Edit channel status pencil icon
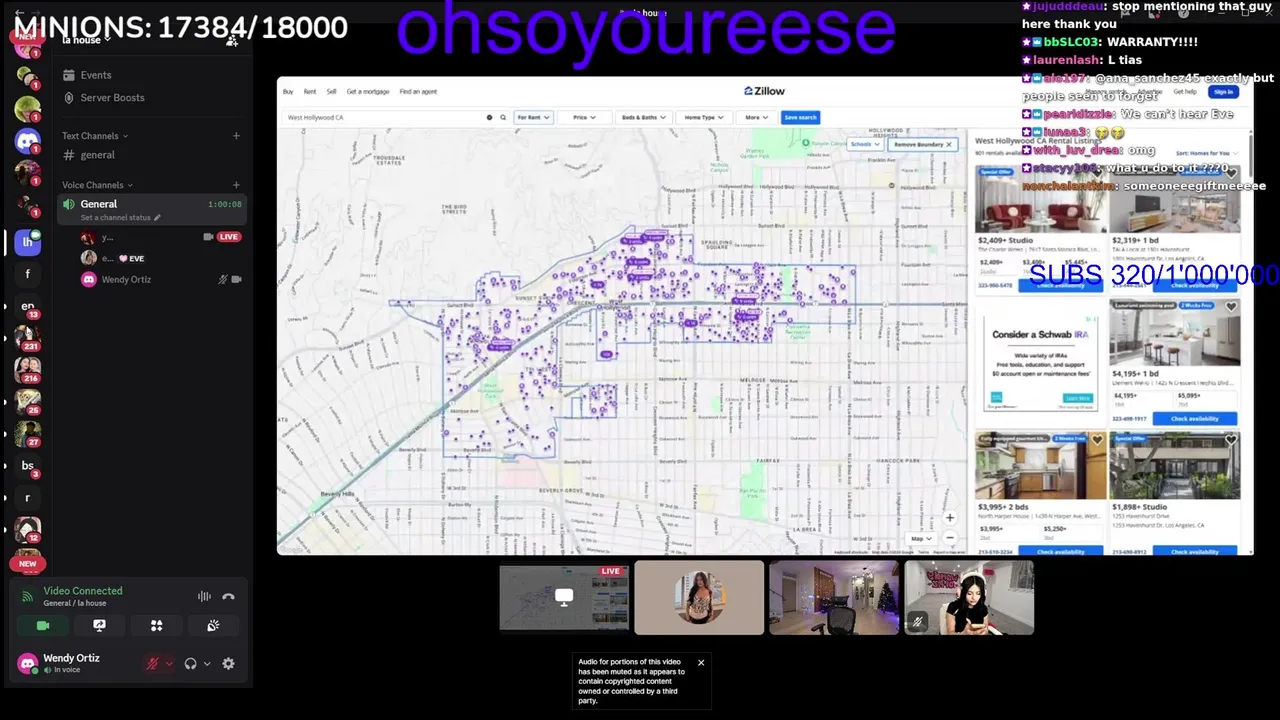Screen dimensions: 1280x720 (157, 218)
